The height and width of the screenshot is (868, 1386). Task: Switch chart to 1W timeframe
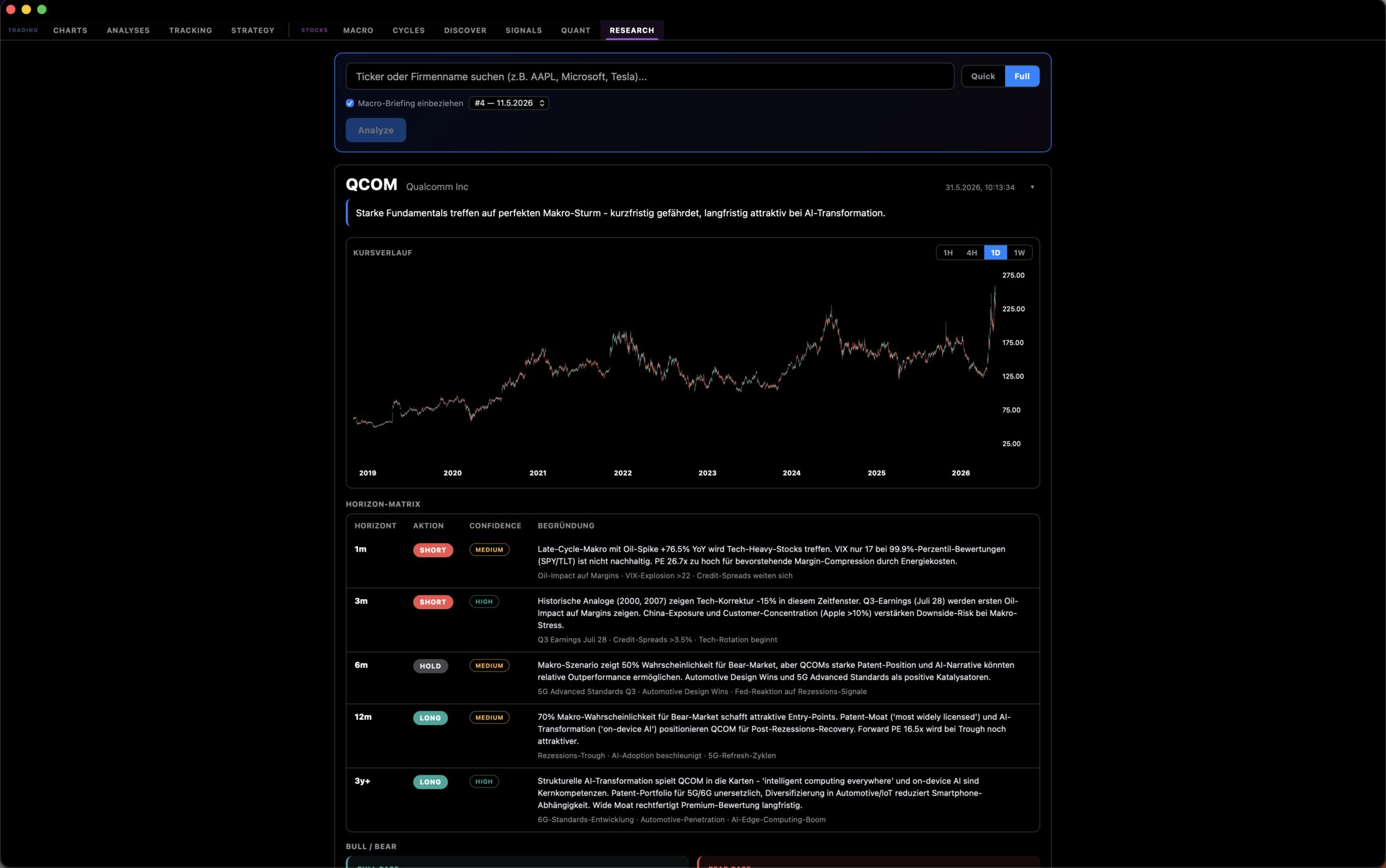1019,253
